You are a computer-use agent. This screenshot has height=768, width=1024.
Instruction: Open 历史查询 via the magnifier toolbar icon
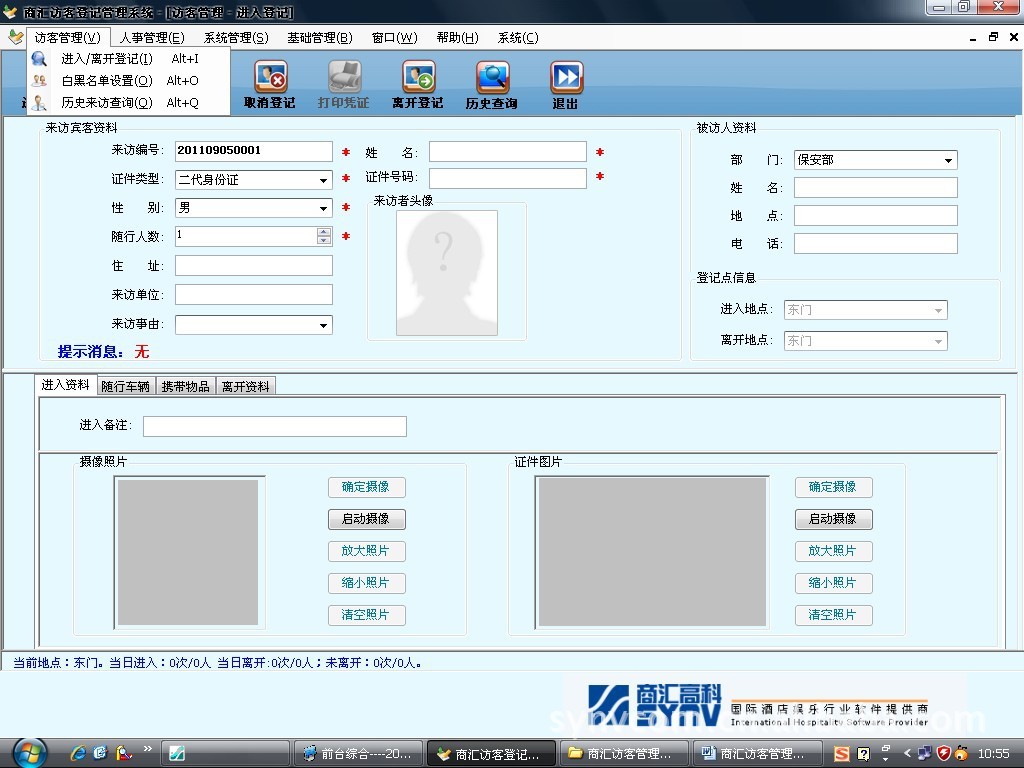click(x=492, y=78)
